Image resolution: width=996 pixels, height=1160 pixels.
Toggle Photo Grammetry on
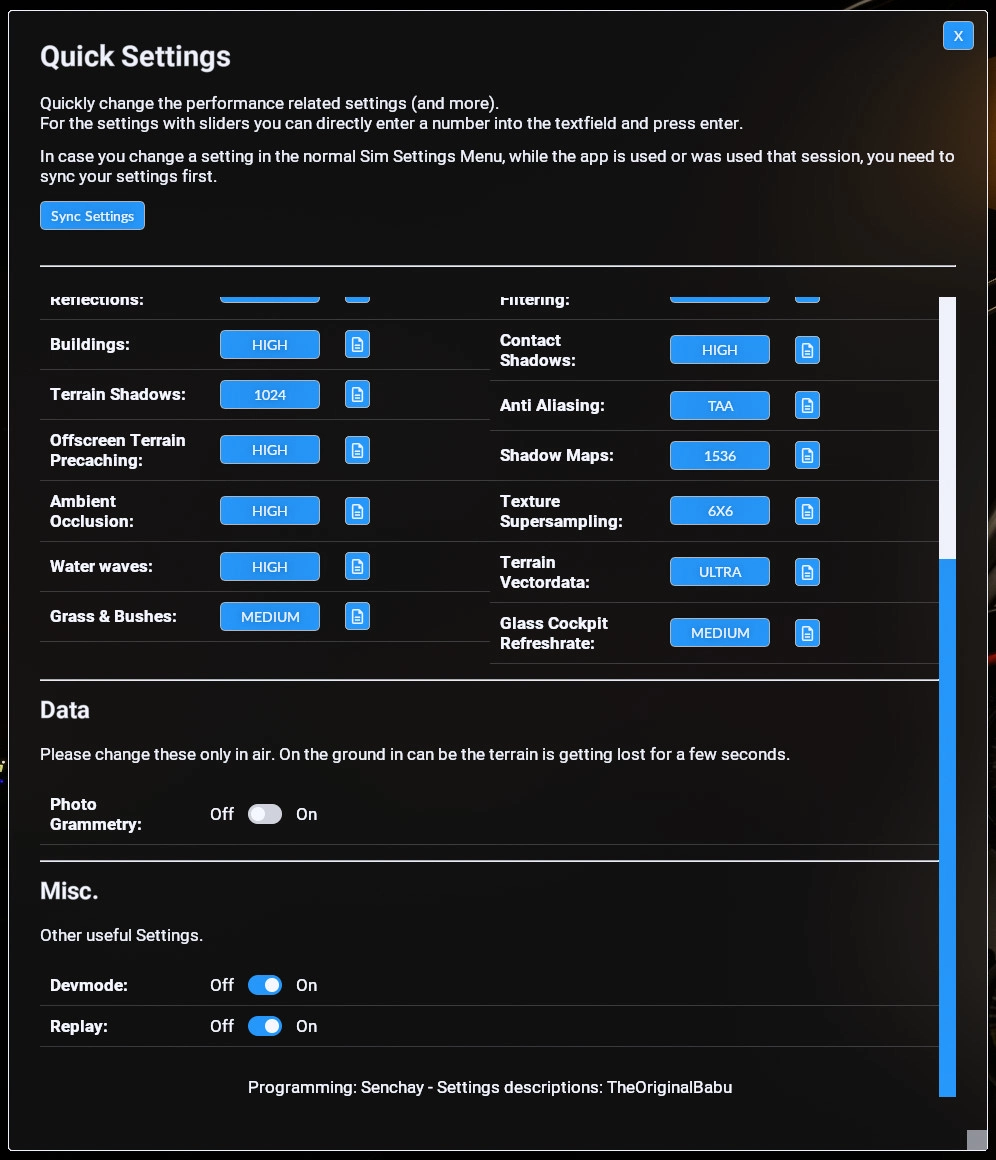[264, 814]
